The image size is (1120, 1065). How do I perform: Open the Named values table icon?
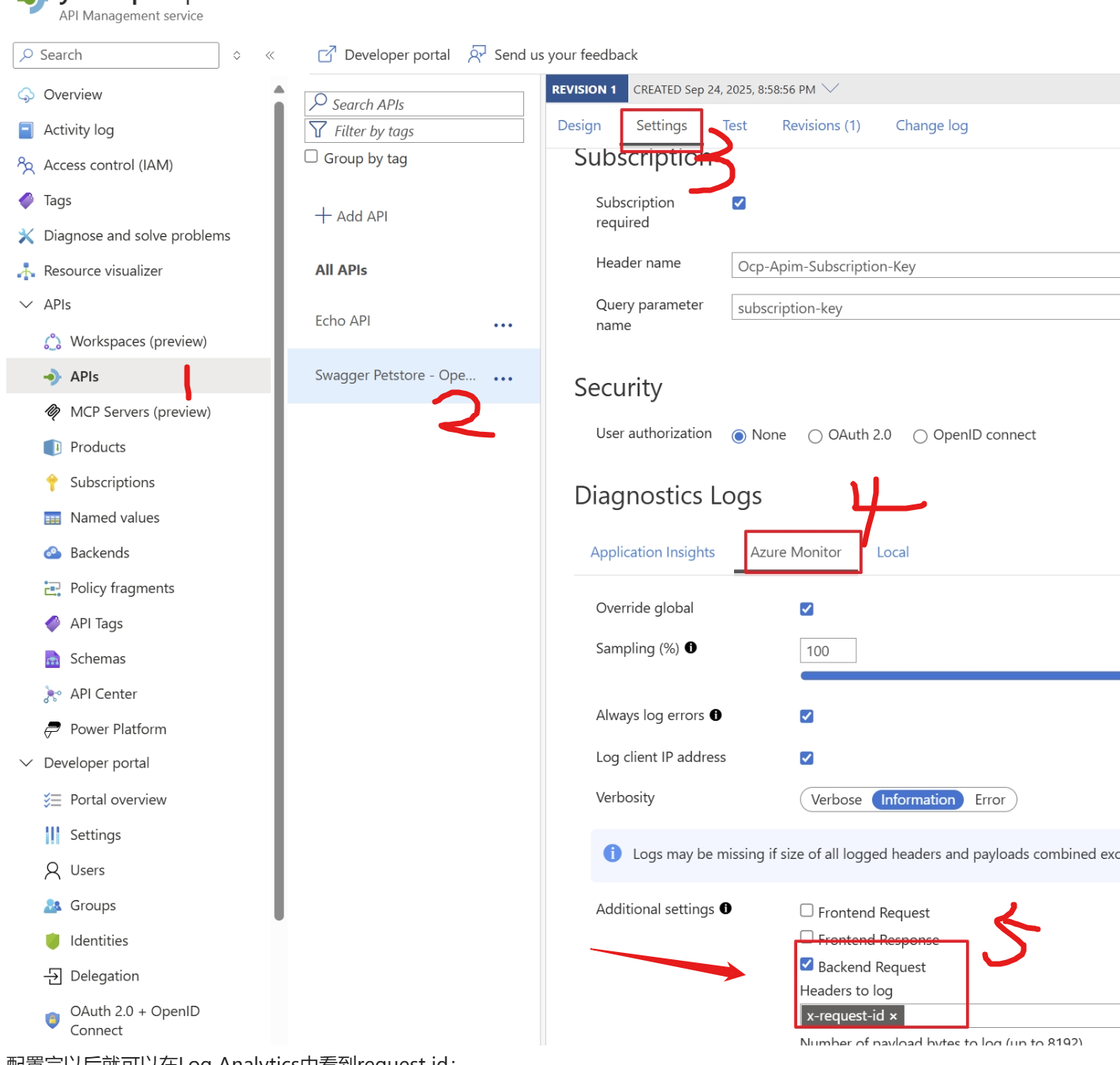point(53,518)
